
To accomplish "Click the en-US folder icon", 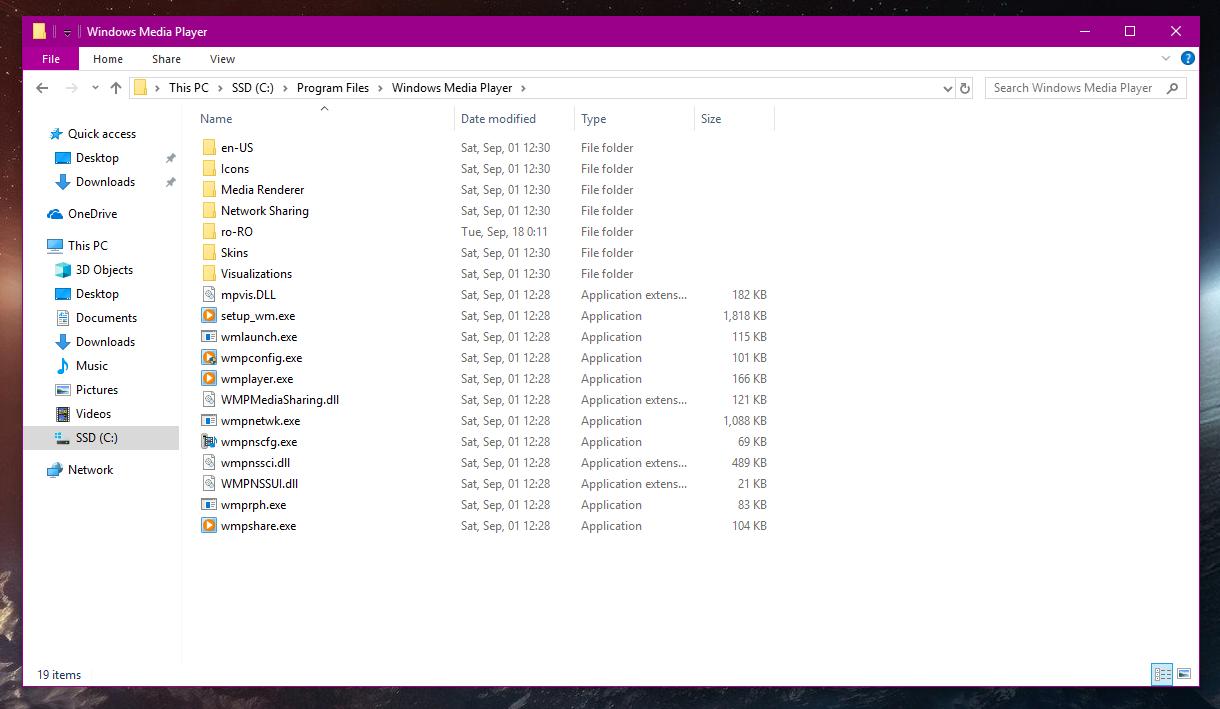I will click(x=209, y=148).
